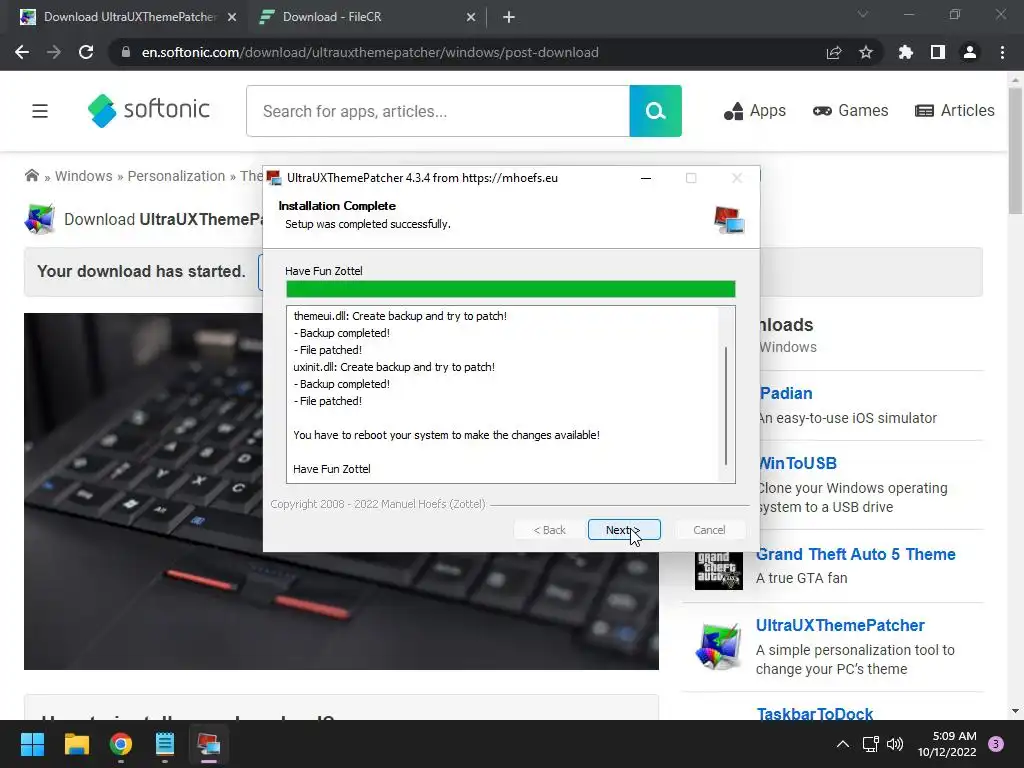1024x768 pixels.
Task: Open the notification badge showing 3
Action: click(996, 744)
